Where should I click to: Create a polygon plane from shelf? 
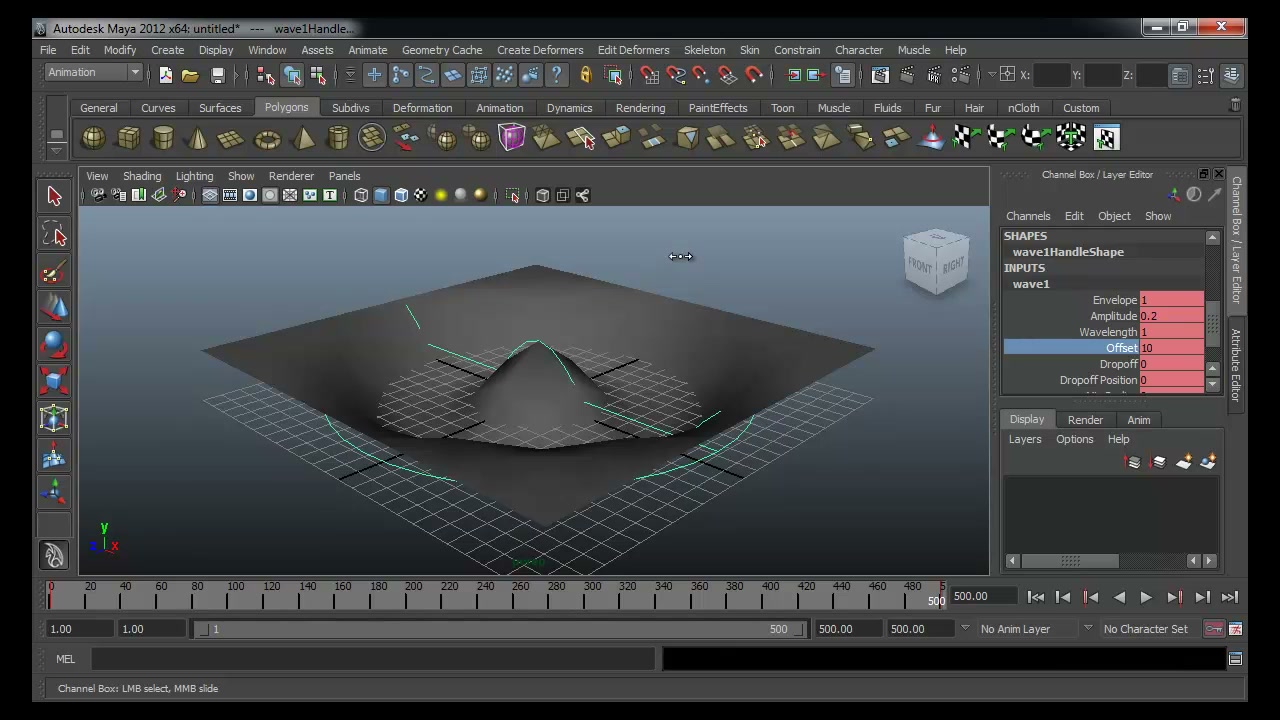point(231,138)
